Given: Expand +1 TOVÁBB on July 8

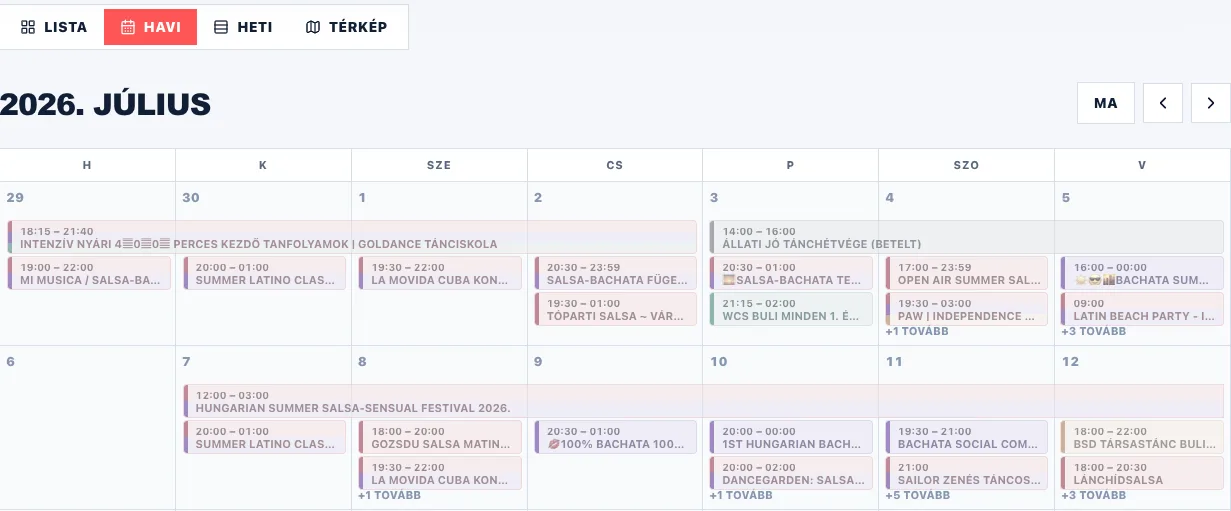Looking at the screenshot, I should (390, 495).
